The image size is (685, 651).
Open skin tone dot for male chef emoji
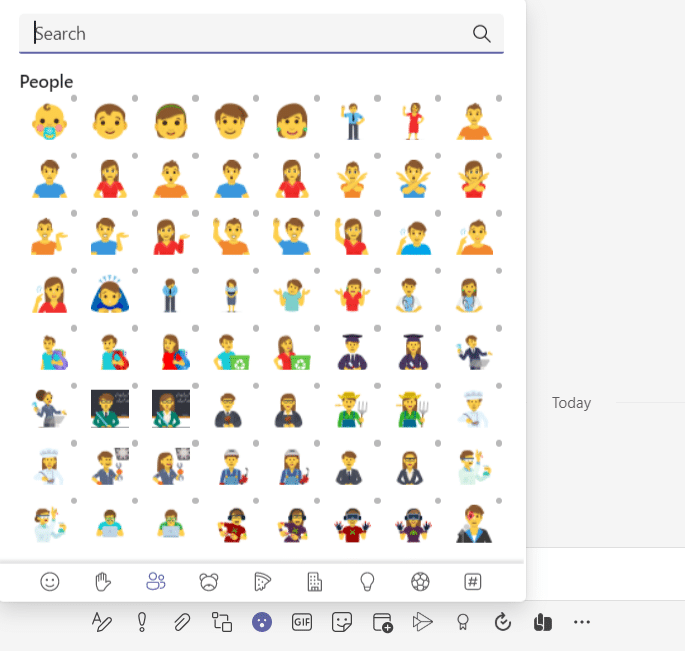pos(499,386)
